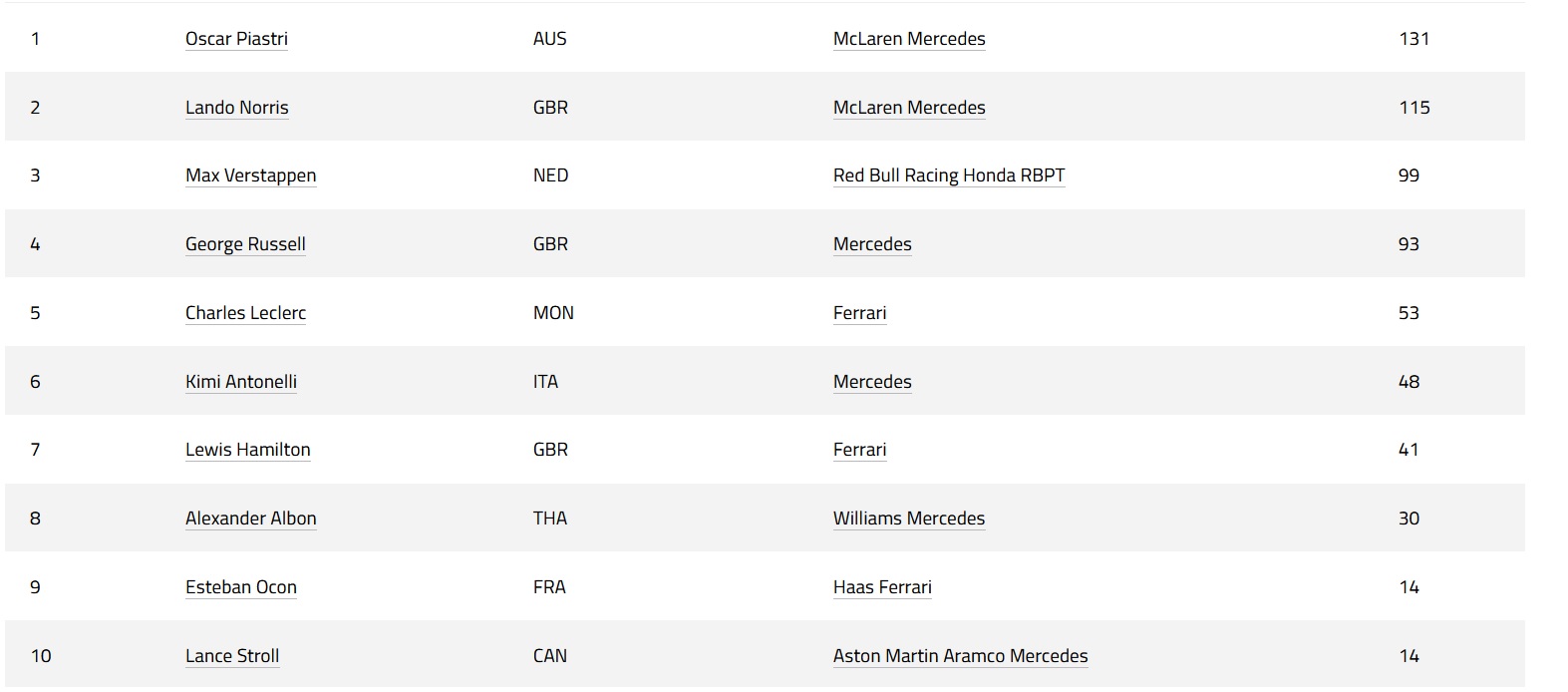Open Oscar Piastri driver link
Viewport: 1568px width, 692px height.
click(x=236, y=39)
